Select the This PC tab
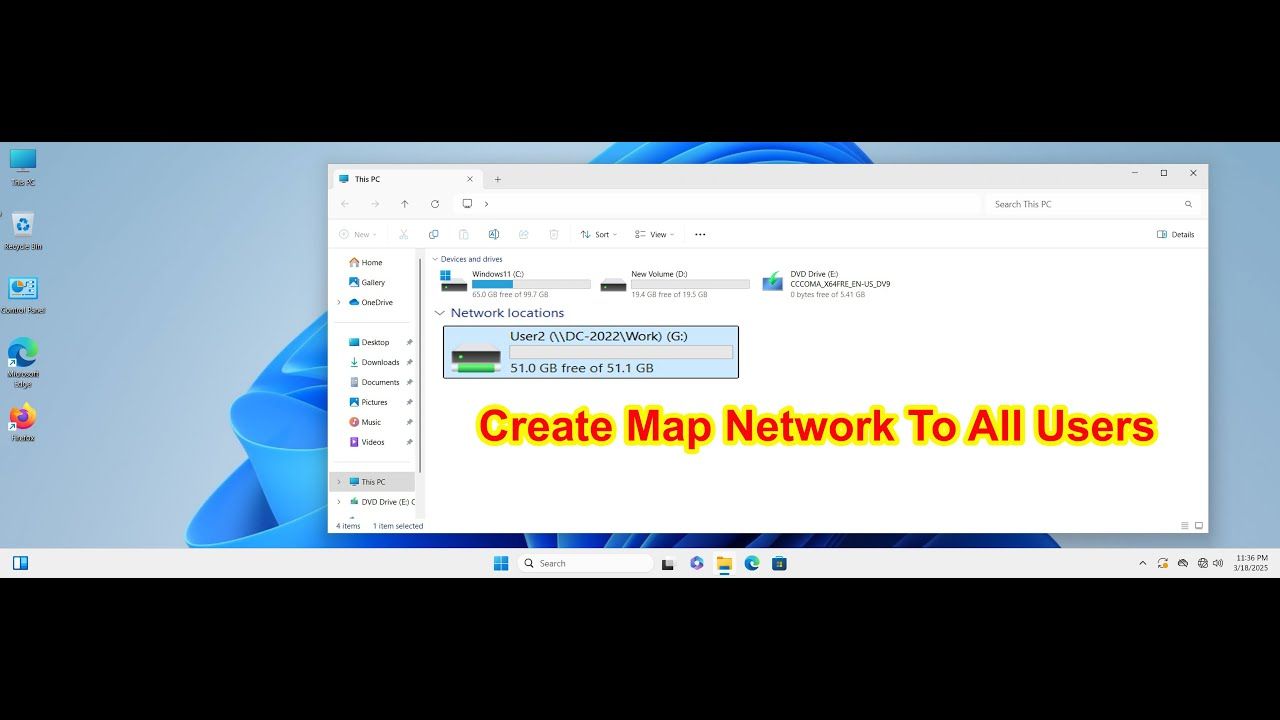Screen dimensions: 1280x720 point(406,179)
